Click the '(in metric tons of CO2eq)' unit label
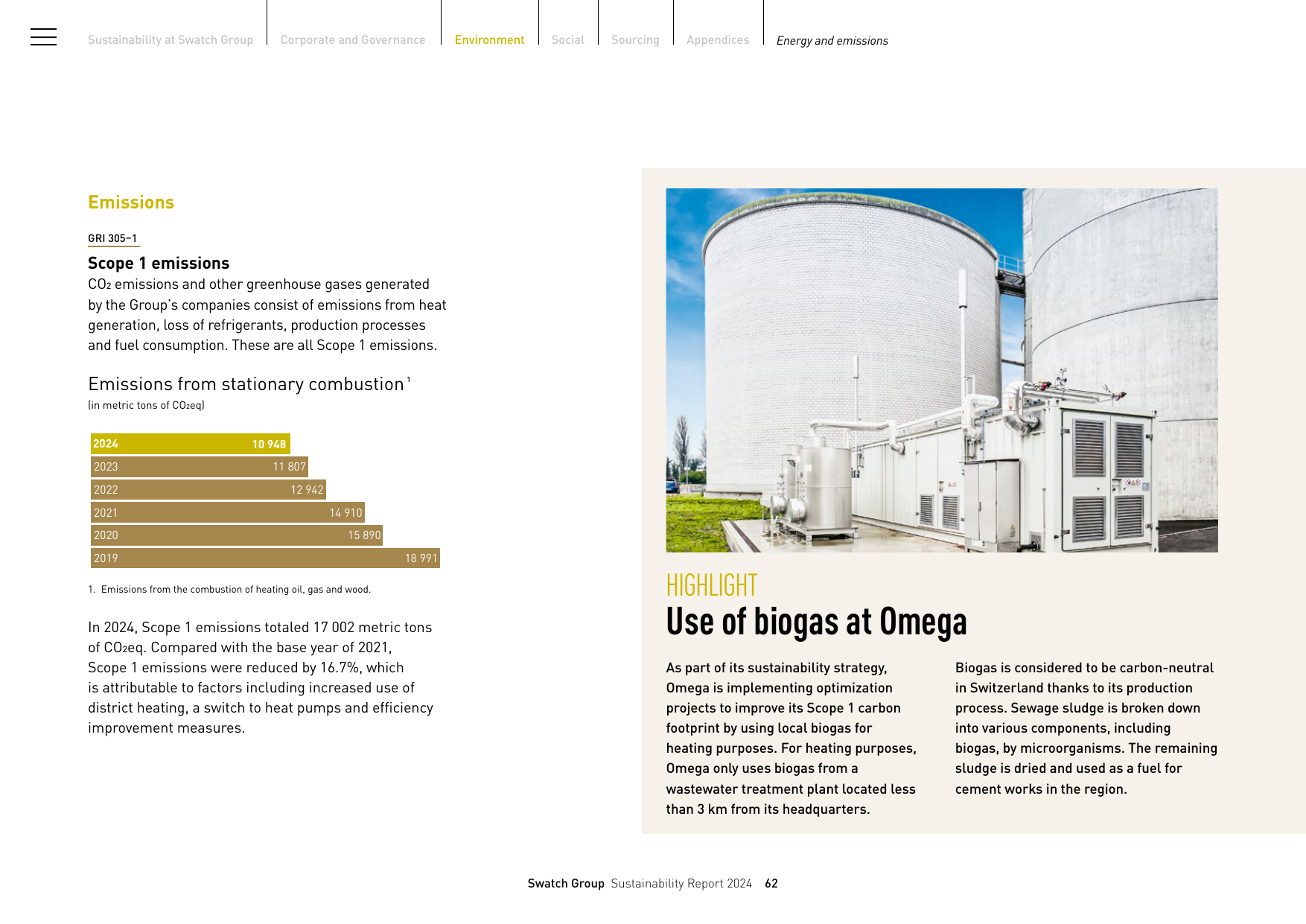This screenshot has height=924, width=1306. pos(146,406)
